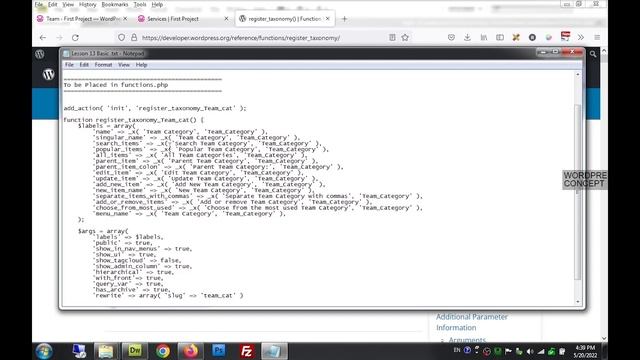Click the padlock site security icon
The image size is (640, 360).
tap(134, 38)
